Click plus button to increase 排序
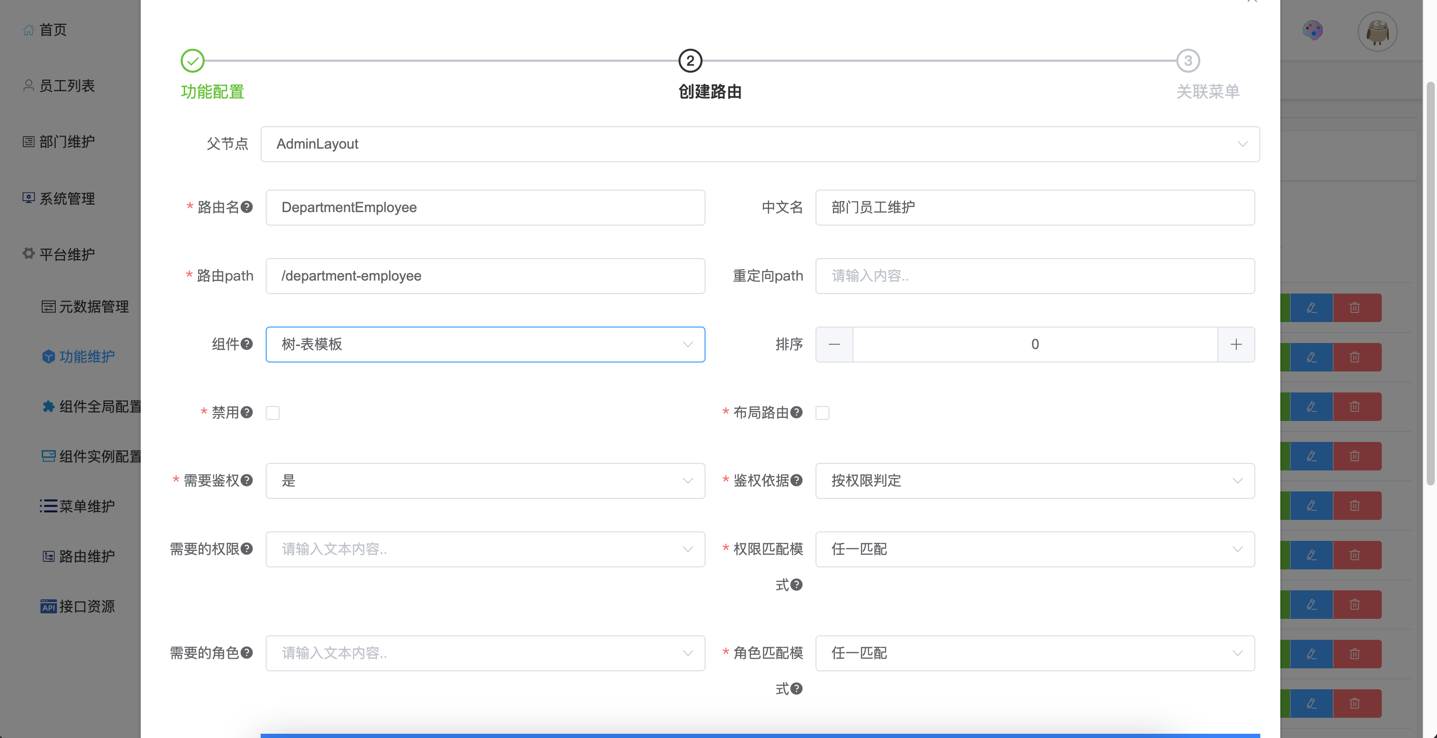1437x738 pixels. 1236,344
